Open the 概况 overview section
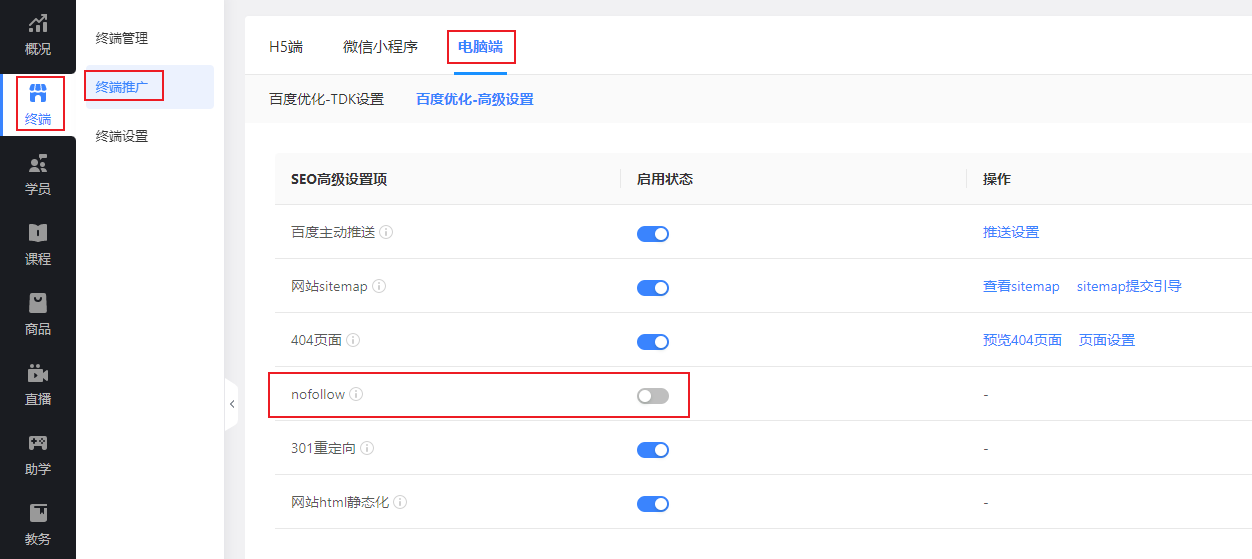Image resolution: width=1252 pixels, height=559 pixels. 38,35
